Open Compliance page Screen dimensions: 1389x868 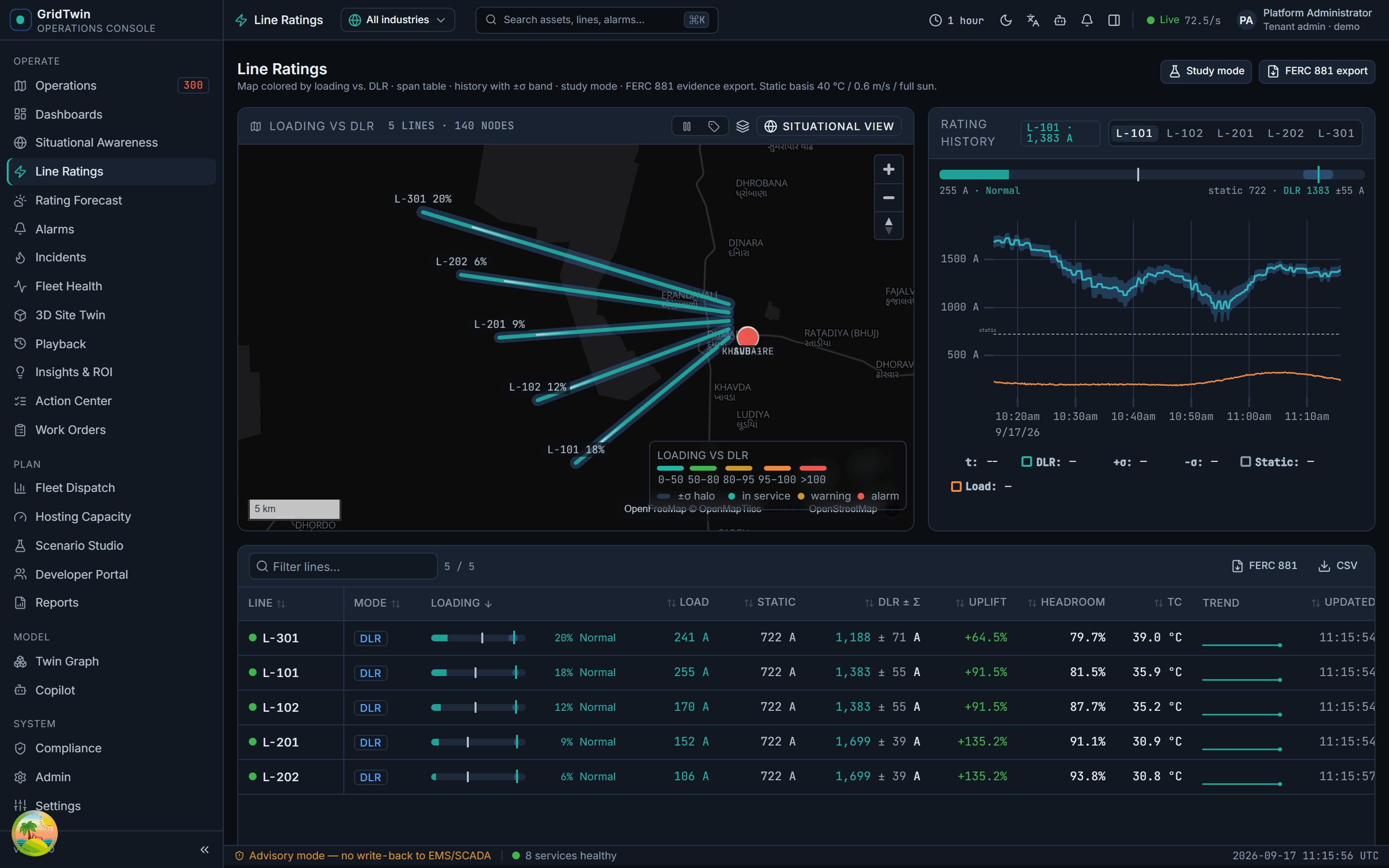pyautogui.click(x=111, y=748)
